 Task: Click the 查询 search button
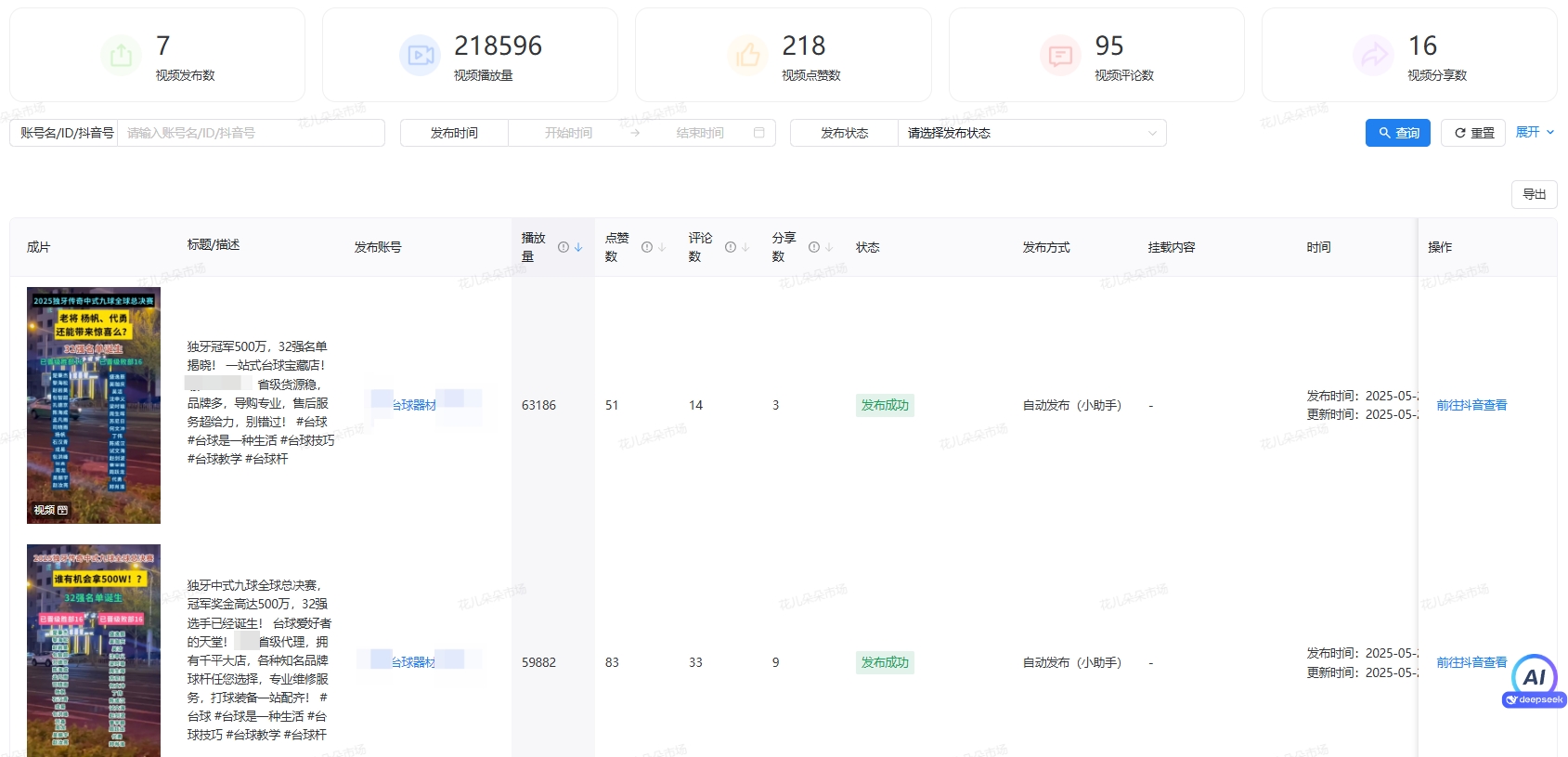pos(1397,133)
